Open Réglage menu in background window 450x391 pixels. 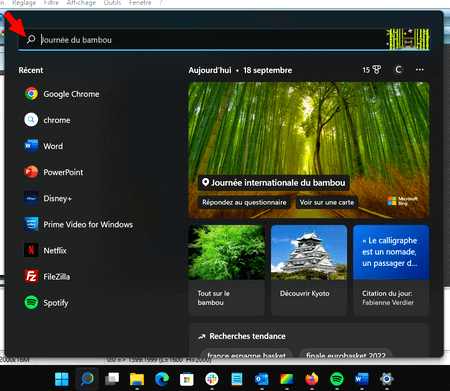click(24, 3)
